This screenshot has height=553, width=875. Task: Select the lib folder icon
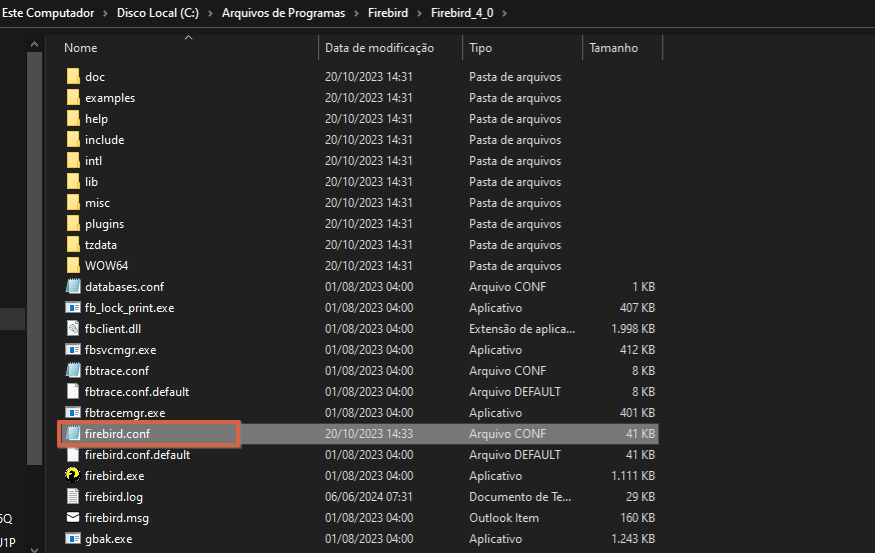[x=73, y=182]
